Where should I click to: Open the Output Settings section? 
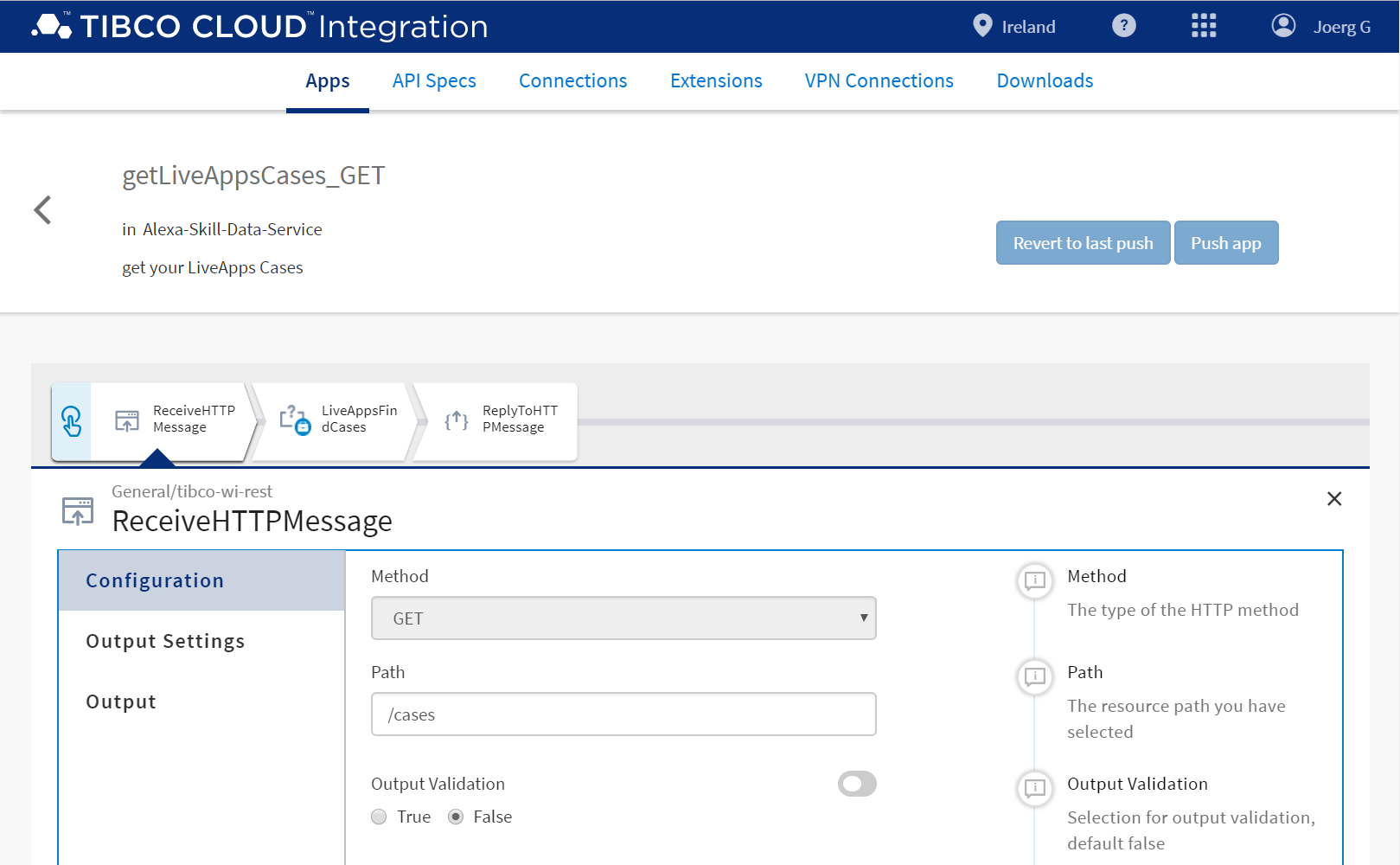coord(201,641)
